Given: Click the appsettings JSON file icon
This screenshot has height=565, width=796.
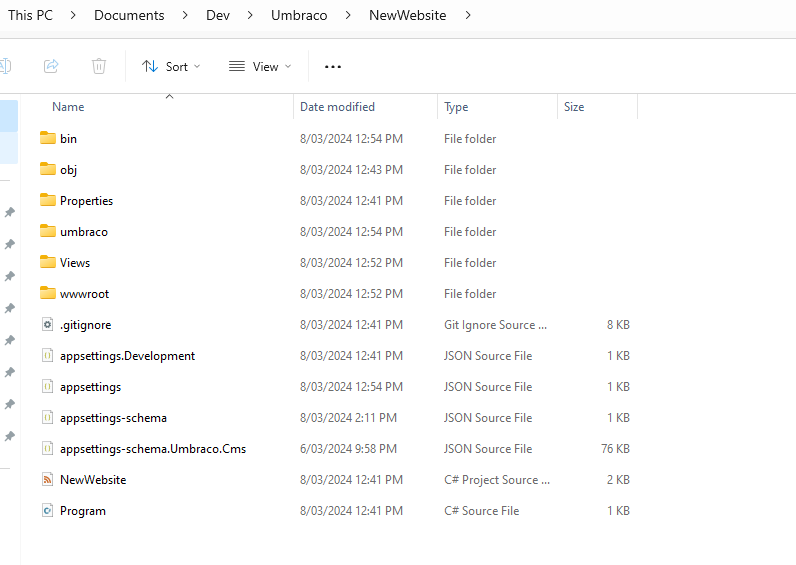Looking at the screenshot, I should pyautogui.click(x=47, y=386).
